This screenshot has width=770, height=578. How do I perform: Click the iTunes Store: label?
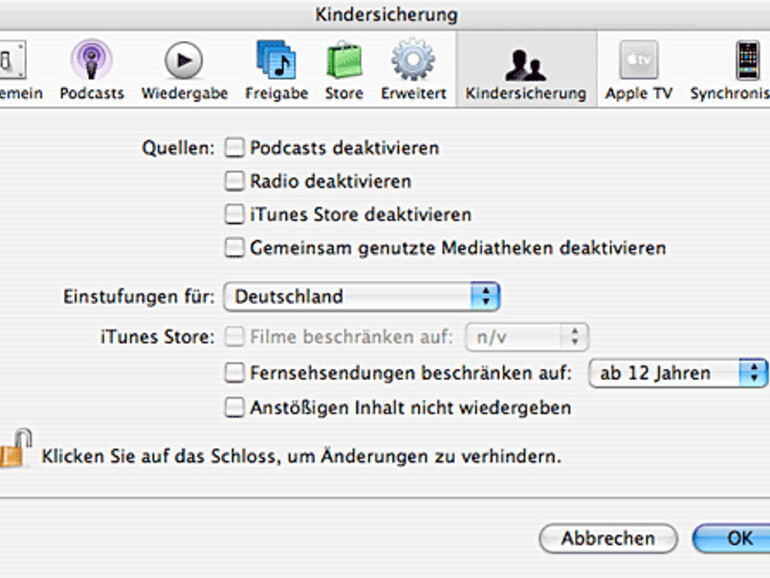coord(158,337)
